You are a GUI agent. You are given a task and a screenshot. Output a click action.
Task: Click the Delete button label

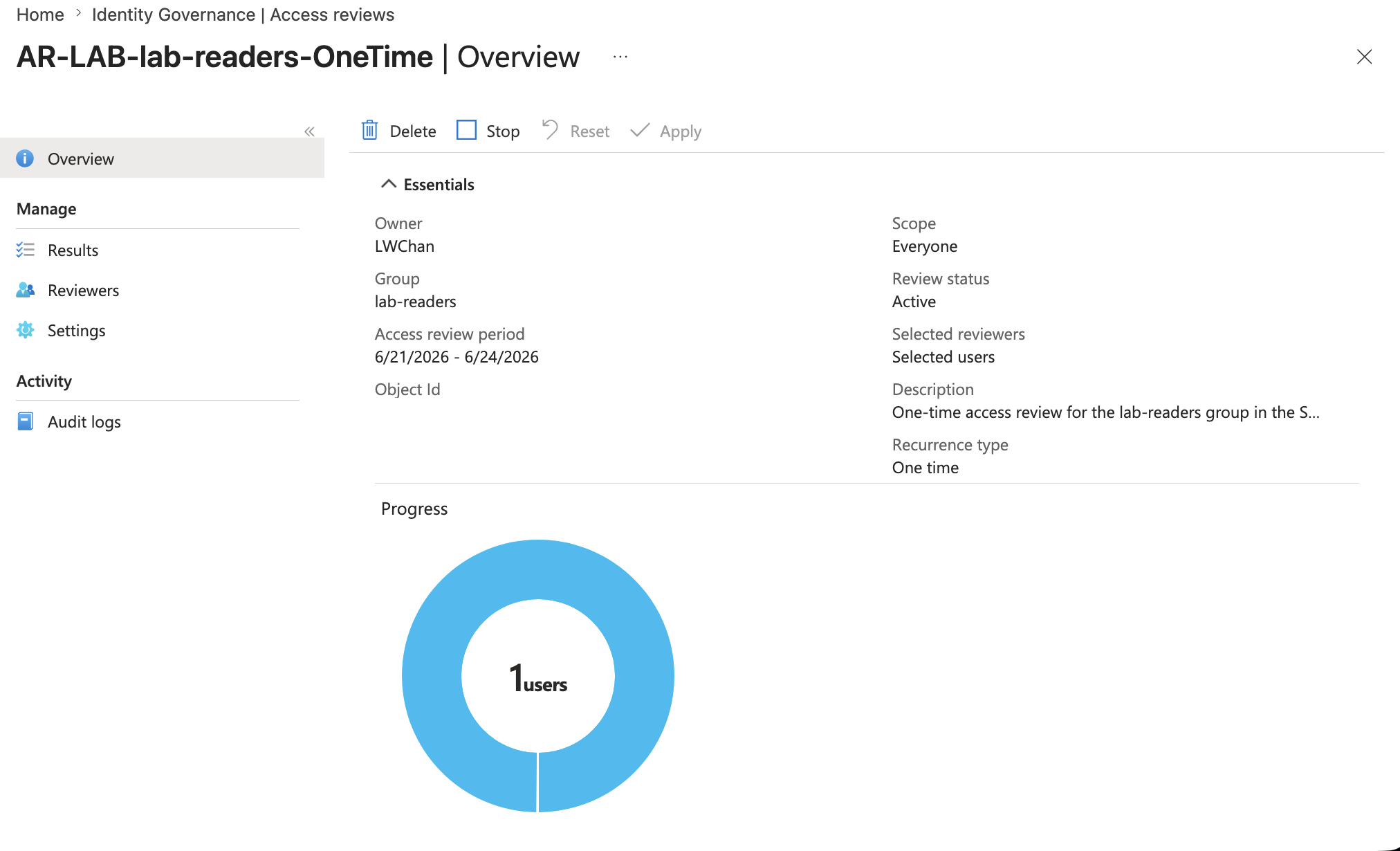coord(413,131)
